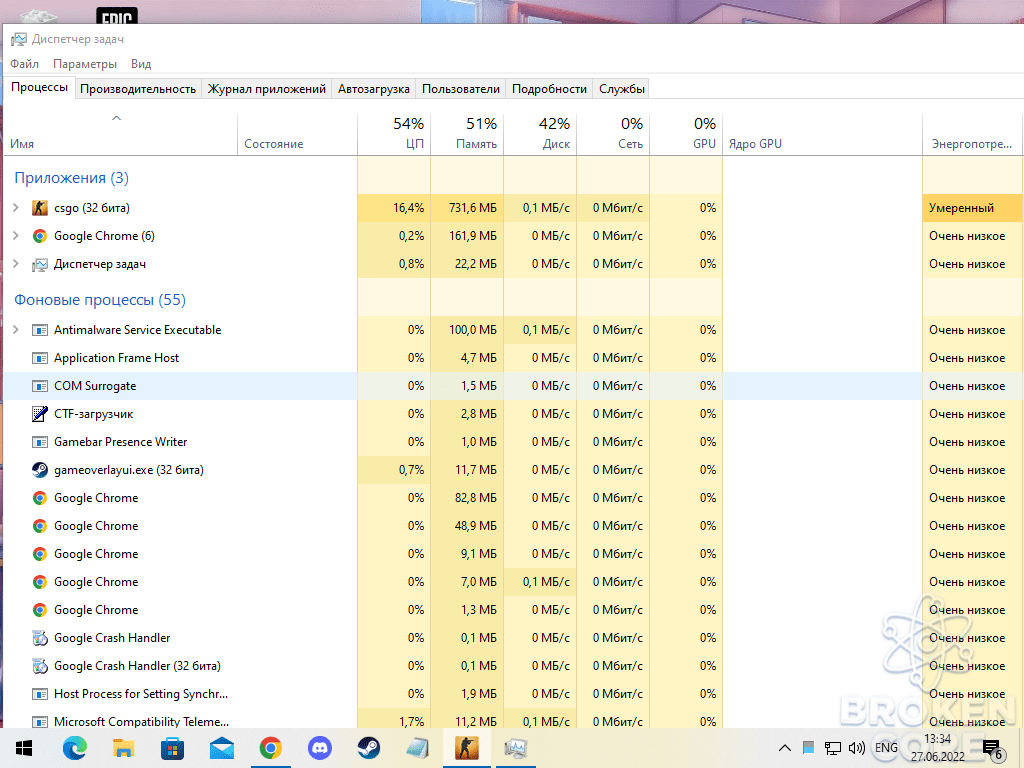This screenshot has height=768, width=1024.
Task: Open the Windows Start menu
Action: 24,748
